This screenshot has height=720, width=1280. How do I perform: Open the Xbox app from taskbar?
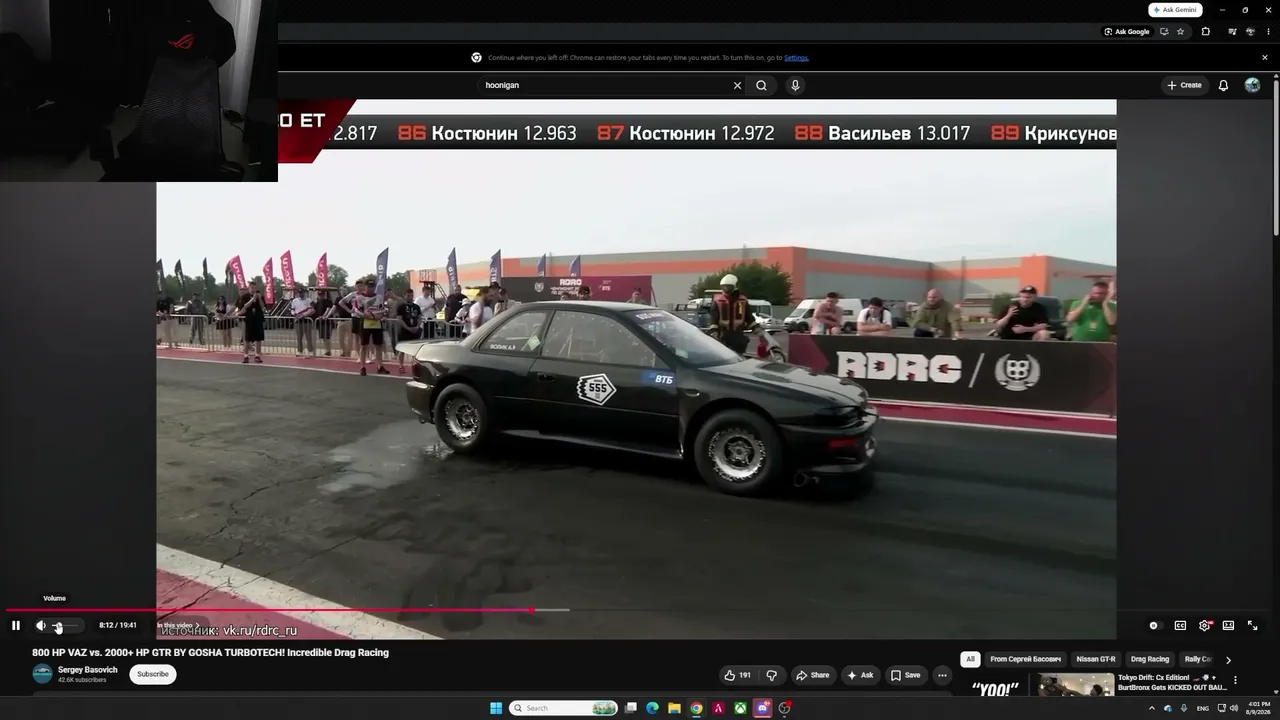[x=740, y=708]
